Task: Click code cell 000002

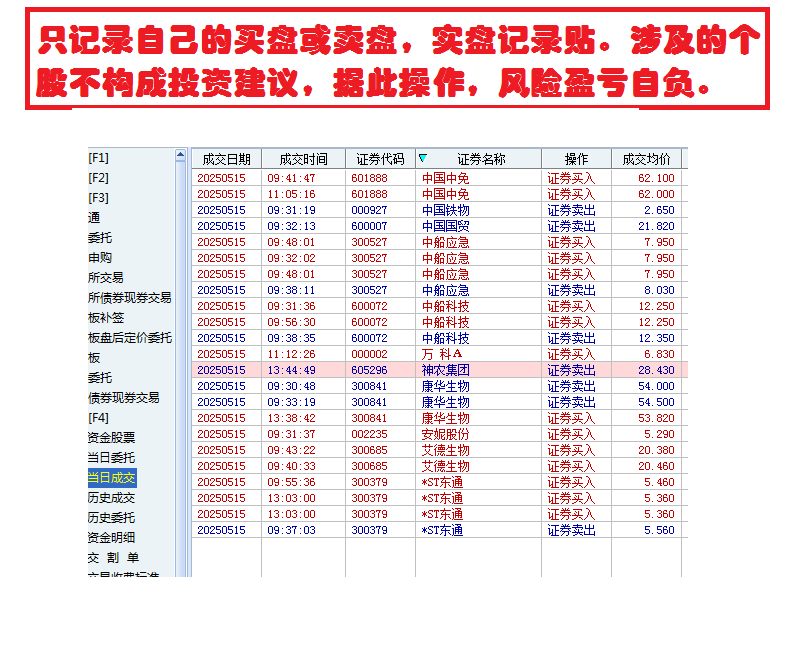Action: (369, 354)
